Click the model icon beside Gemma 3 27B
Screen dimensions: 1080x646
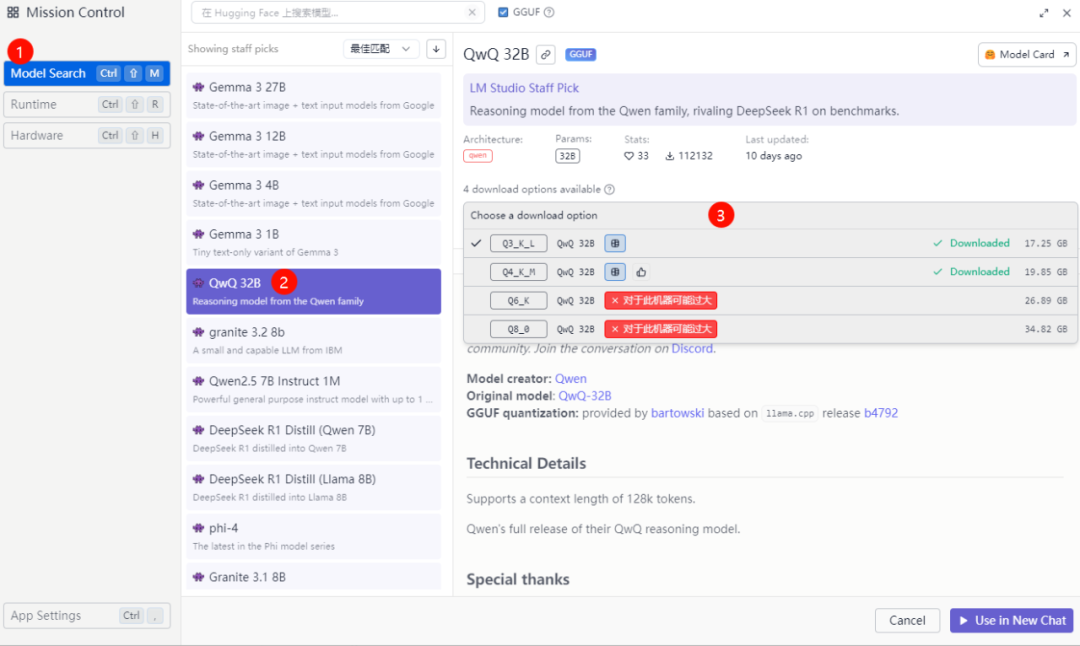(198, 87)
